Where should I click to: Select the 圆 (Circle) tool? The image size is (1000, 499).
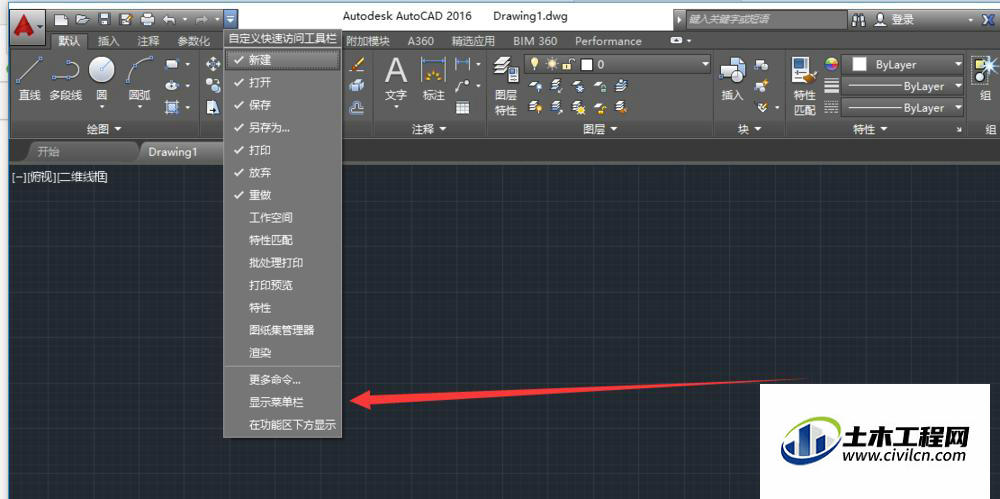coord(101,78)
